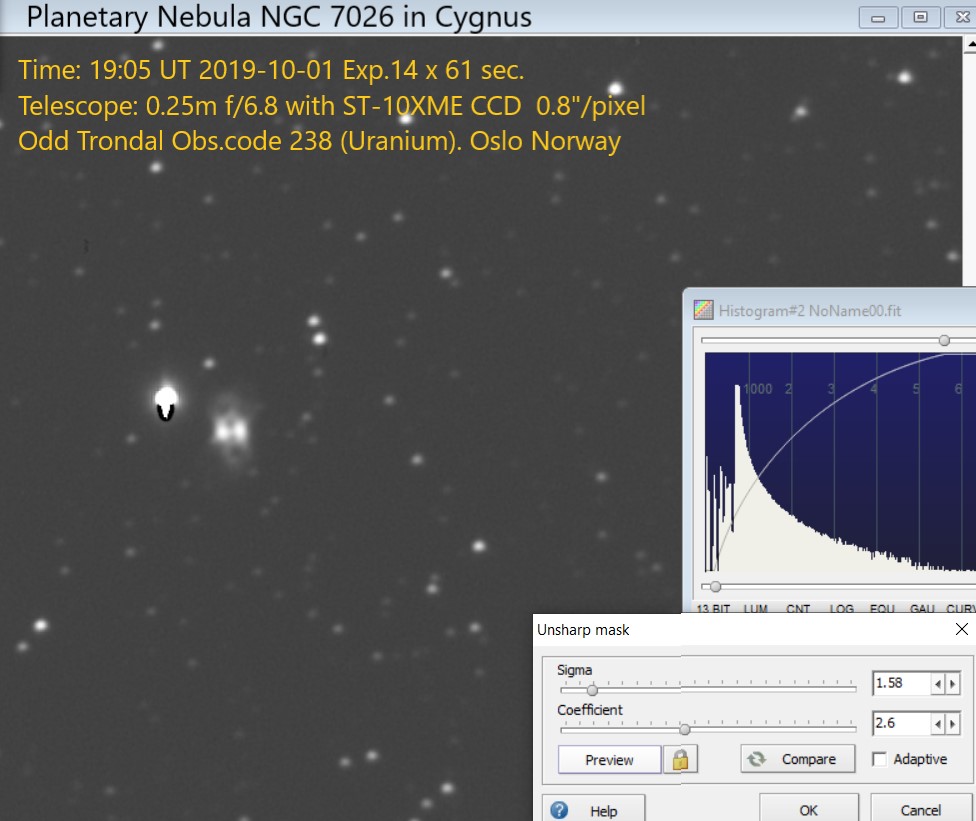Image resolution: width=976 pixels, height=821 pixels.
Task: Decrease Sigma value with left arrow
Action: pos(938,684)
